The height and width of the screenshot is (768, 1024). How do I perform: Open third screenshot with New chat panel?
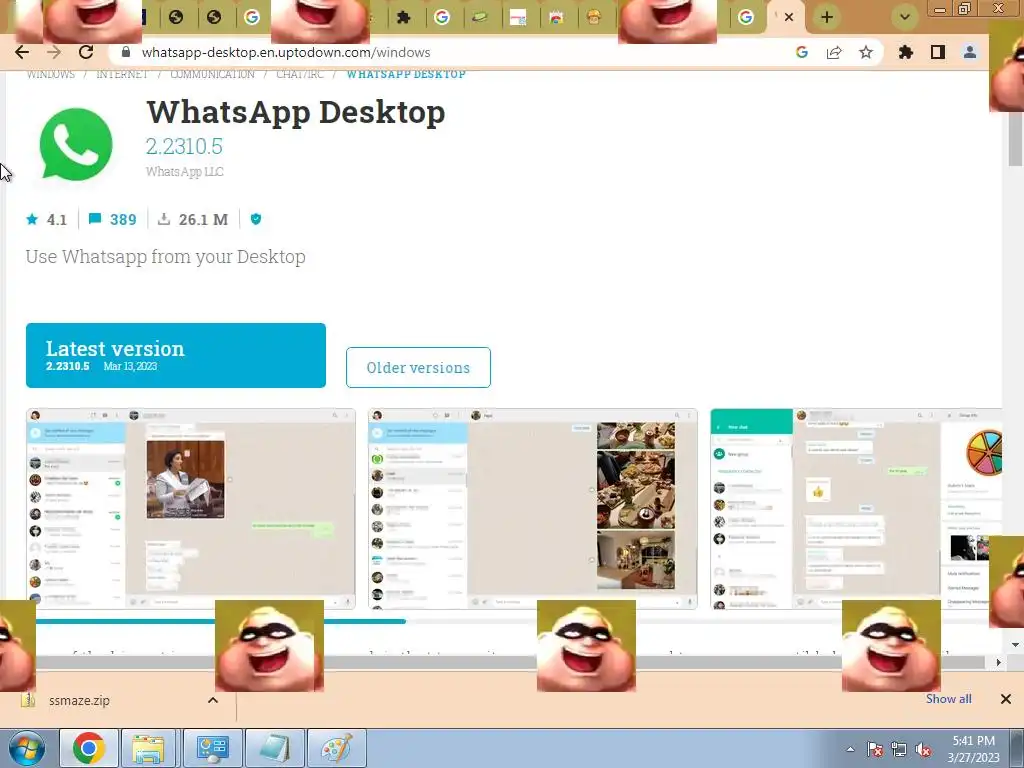click(856, 509)
